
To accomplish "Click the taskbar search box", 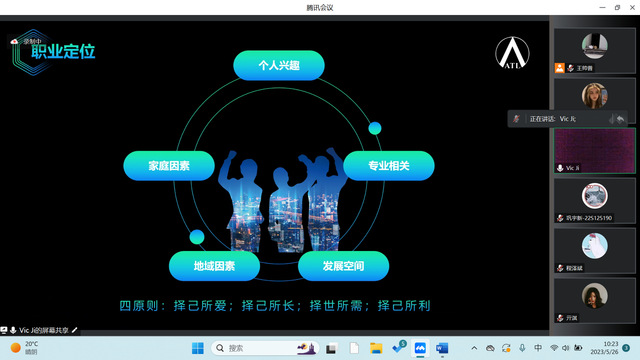I will (x=264, y=348).
